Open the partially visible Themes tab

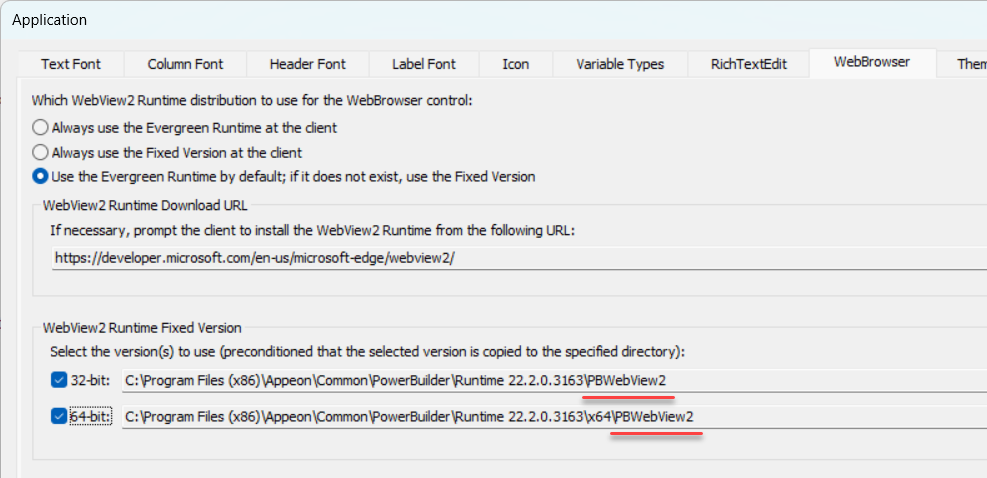[968, 64]
